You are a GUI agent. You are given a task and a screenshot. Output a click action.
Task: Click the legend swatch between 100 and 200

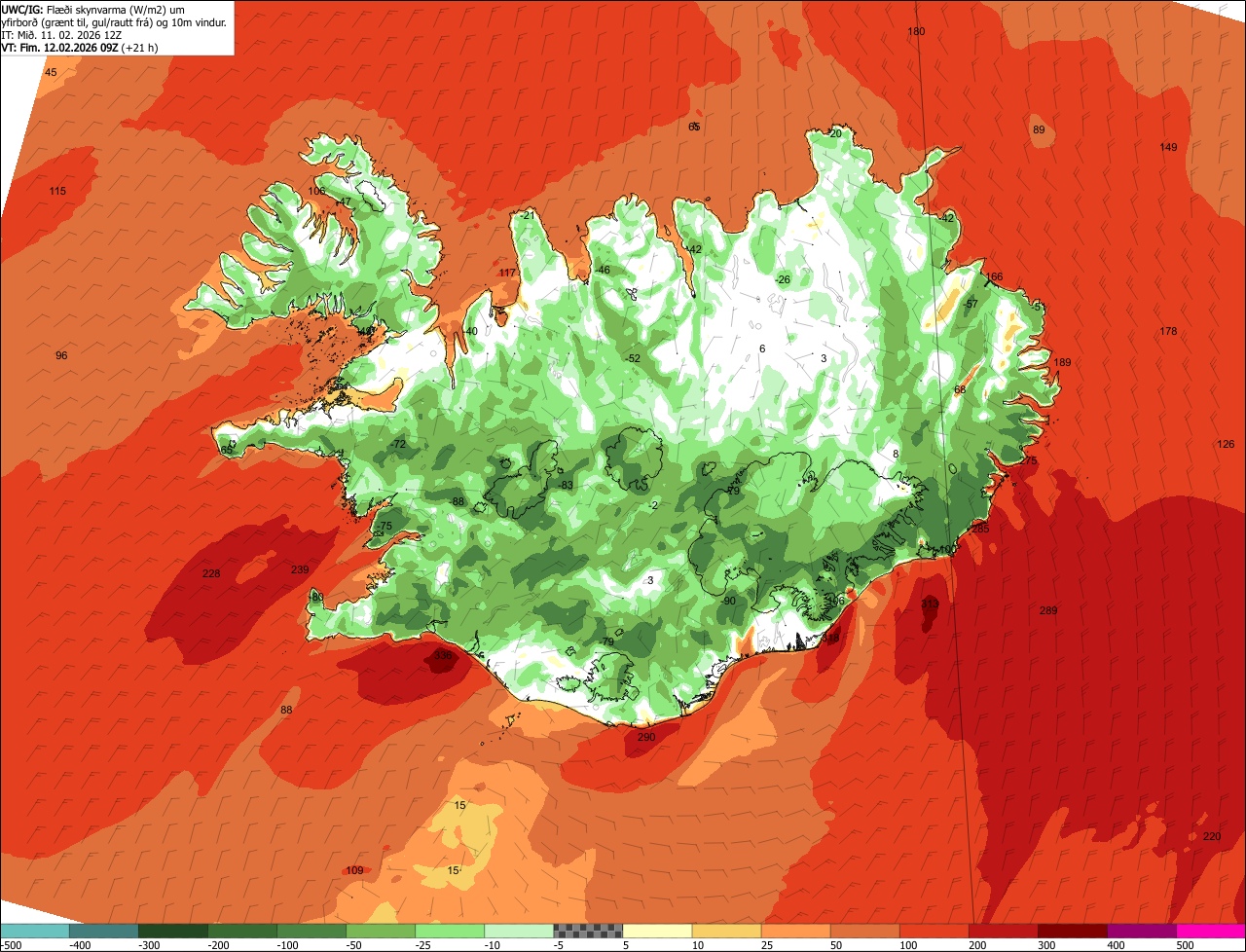click(x=934, y=931)
